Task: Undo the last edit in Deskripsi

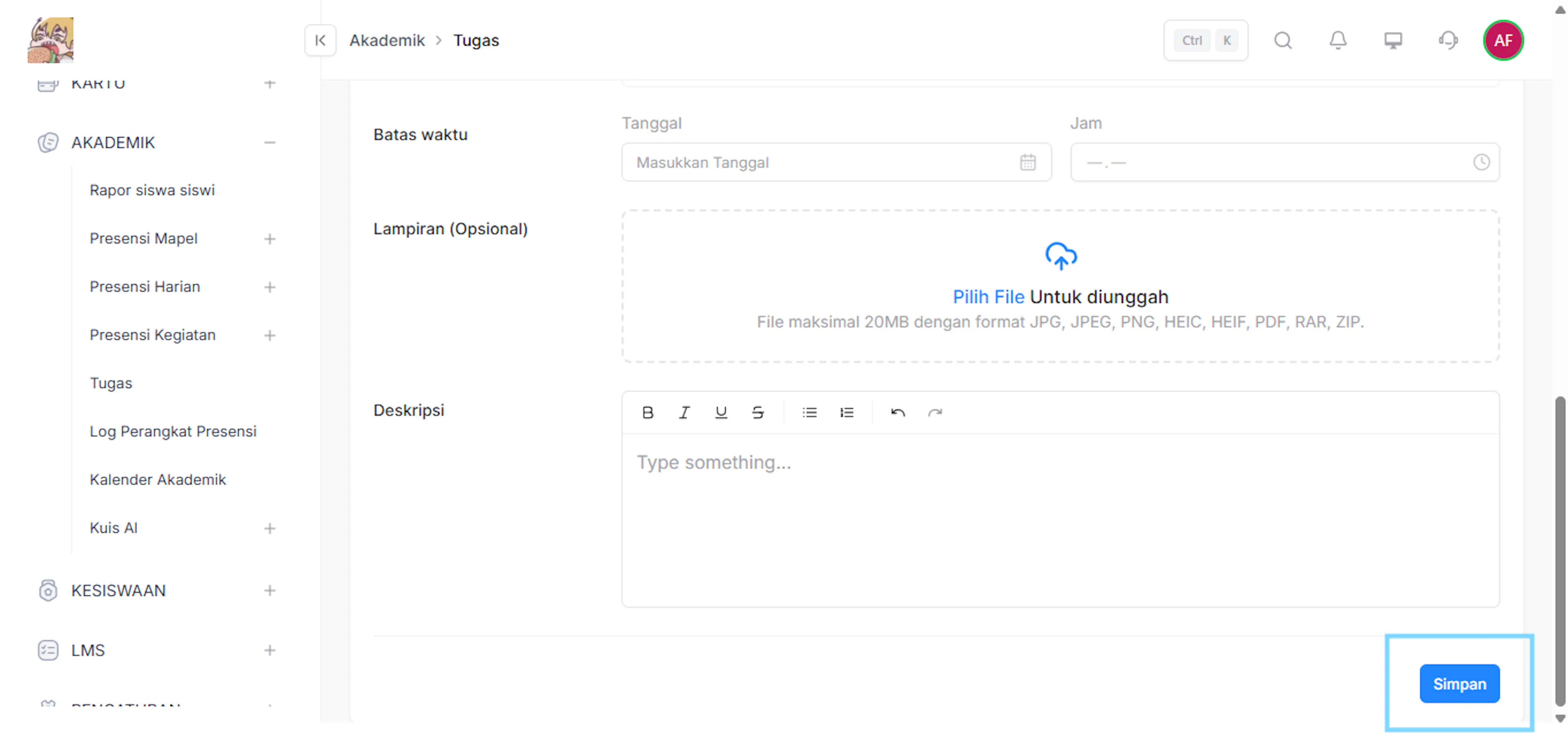Action: pos(898,413)
